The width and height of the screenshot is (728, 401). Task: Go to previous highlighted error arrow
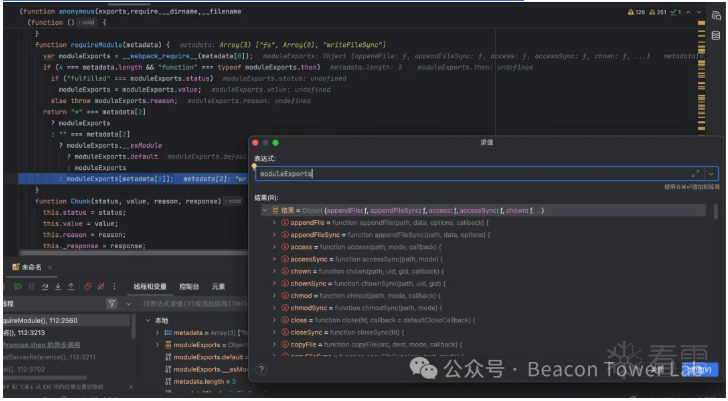point(688,12)
